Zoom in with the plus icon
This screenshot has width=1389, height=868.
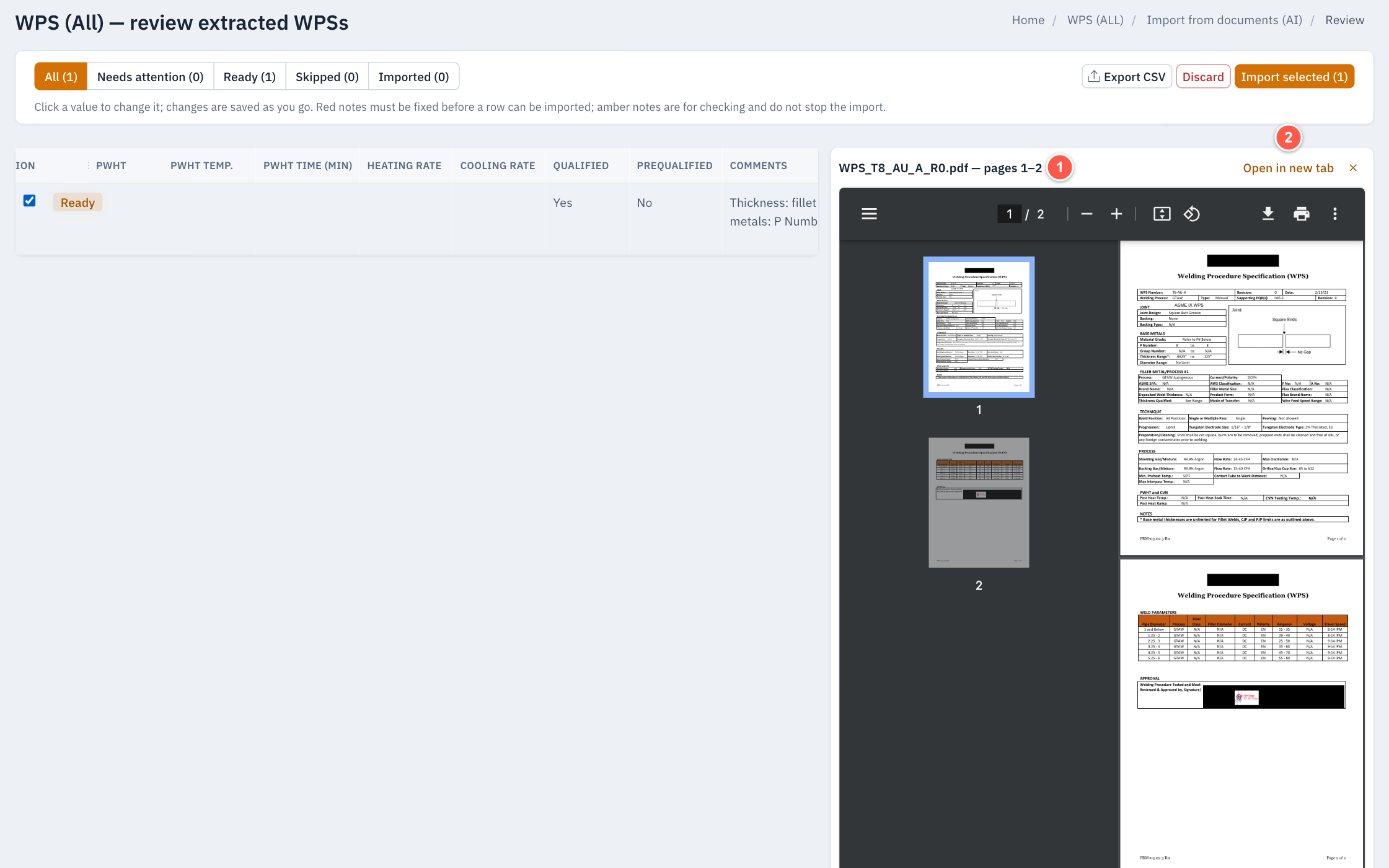point(1116,214)
